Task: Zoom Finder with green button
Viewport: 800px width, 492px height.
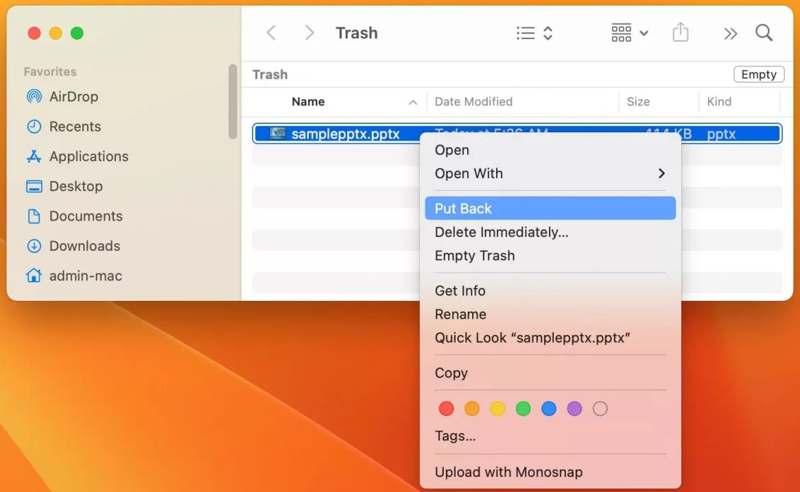Action: click(77, 33)
